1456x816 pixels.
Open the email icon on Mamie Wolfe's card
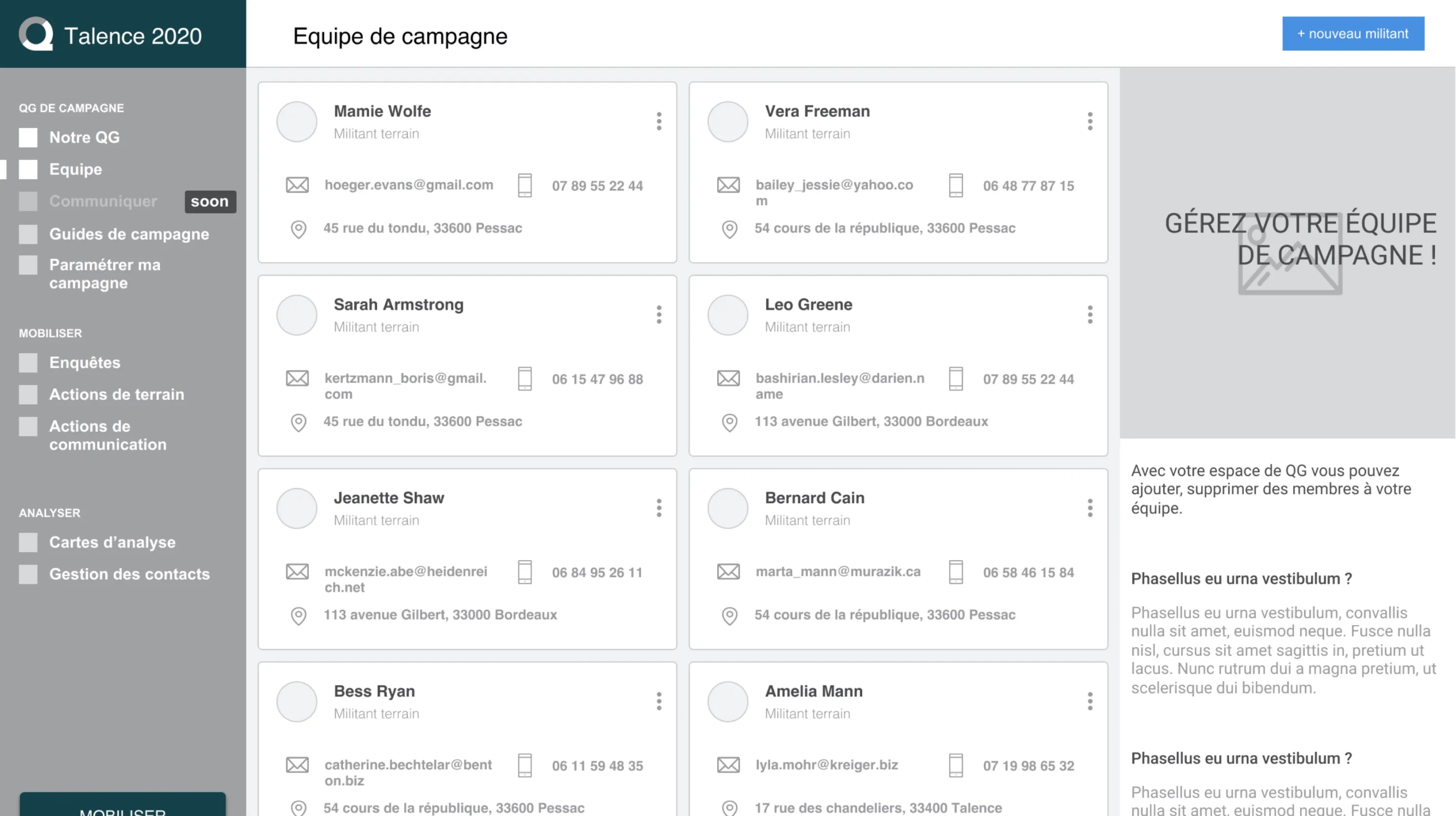[296, 185]
